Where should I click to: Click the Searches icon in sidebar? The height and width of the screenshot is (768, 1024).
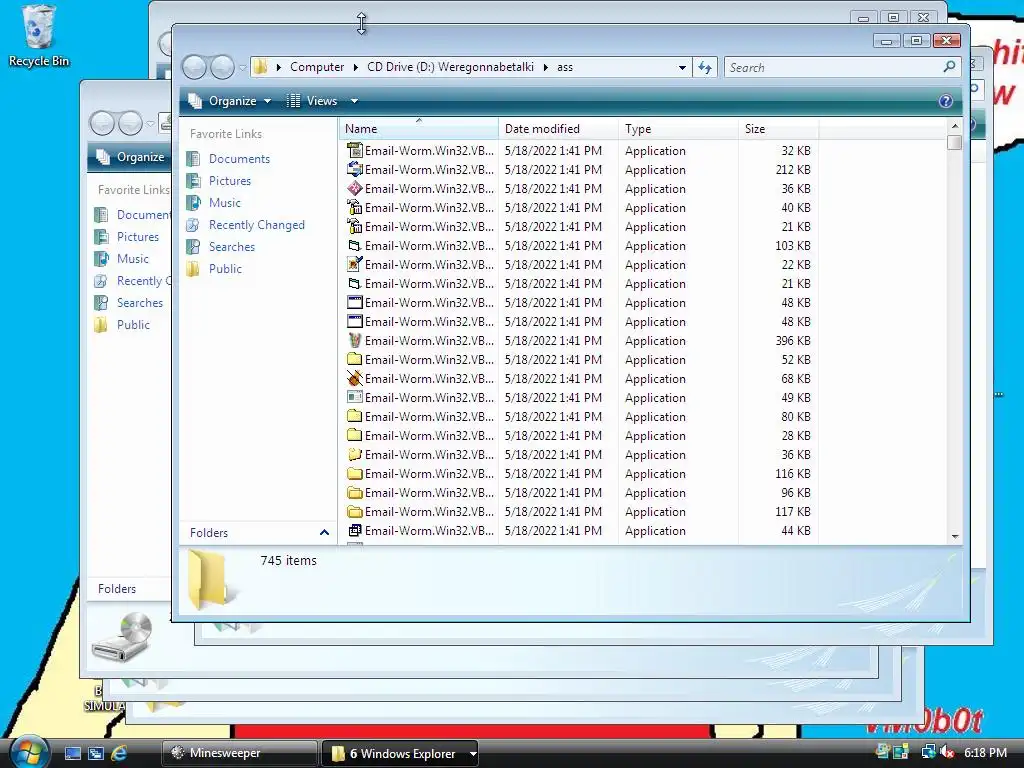[x=193, y=247]
